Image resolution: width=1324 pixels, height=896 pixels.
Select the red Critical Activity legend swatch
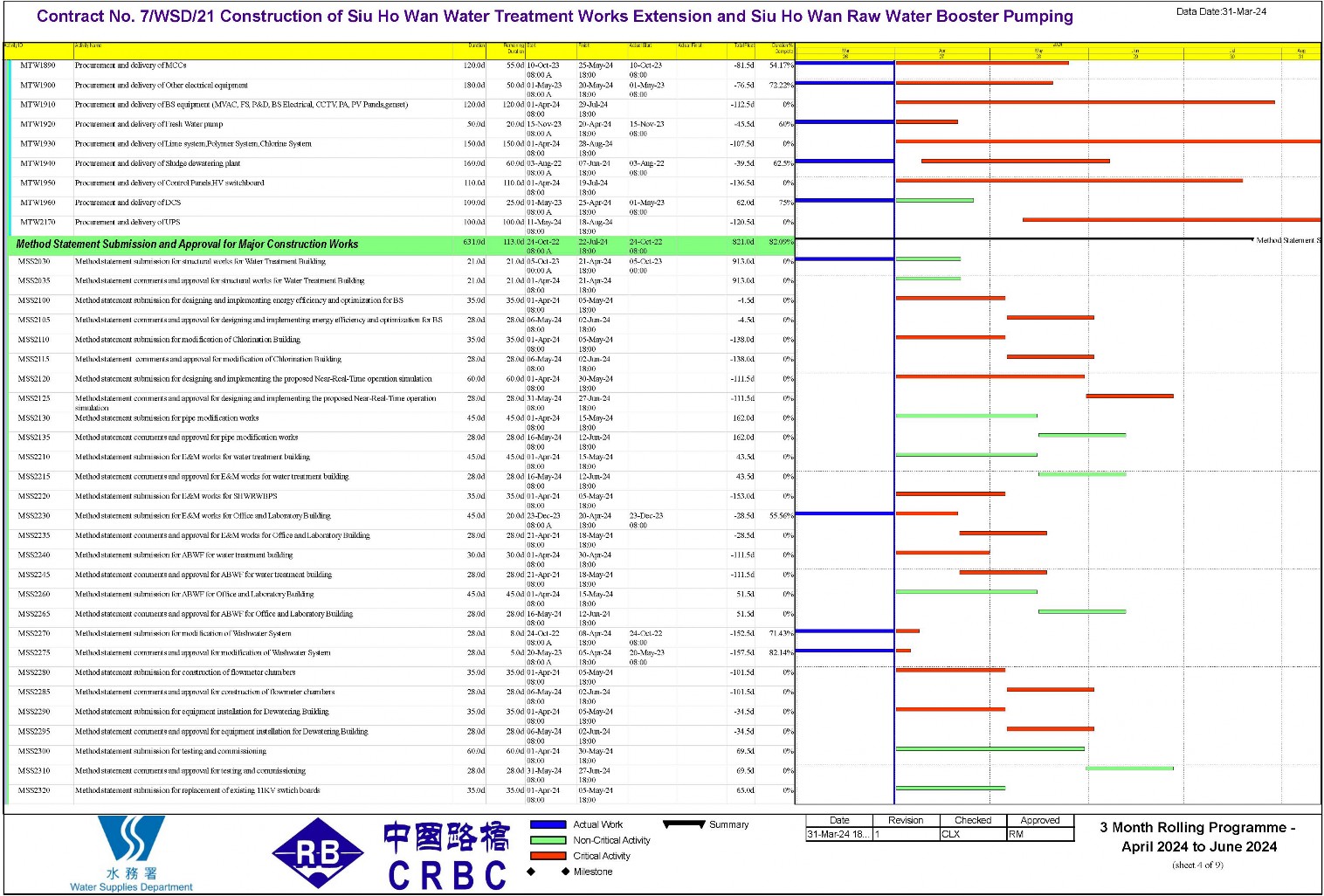[x=548, y=856]
